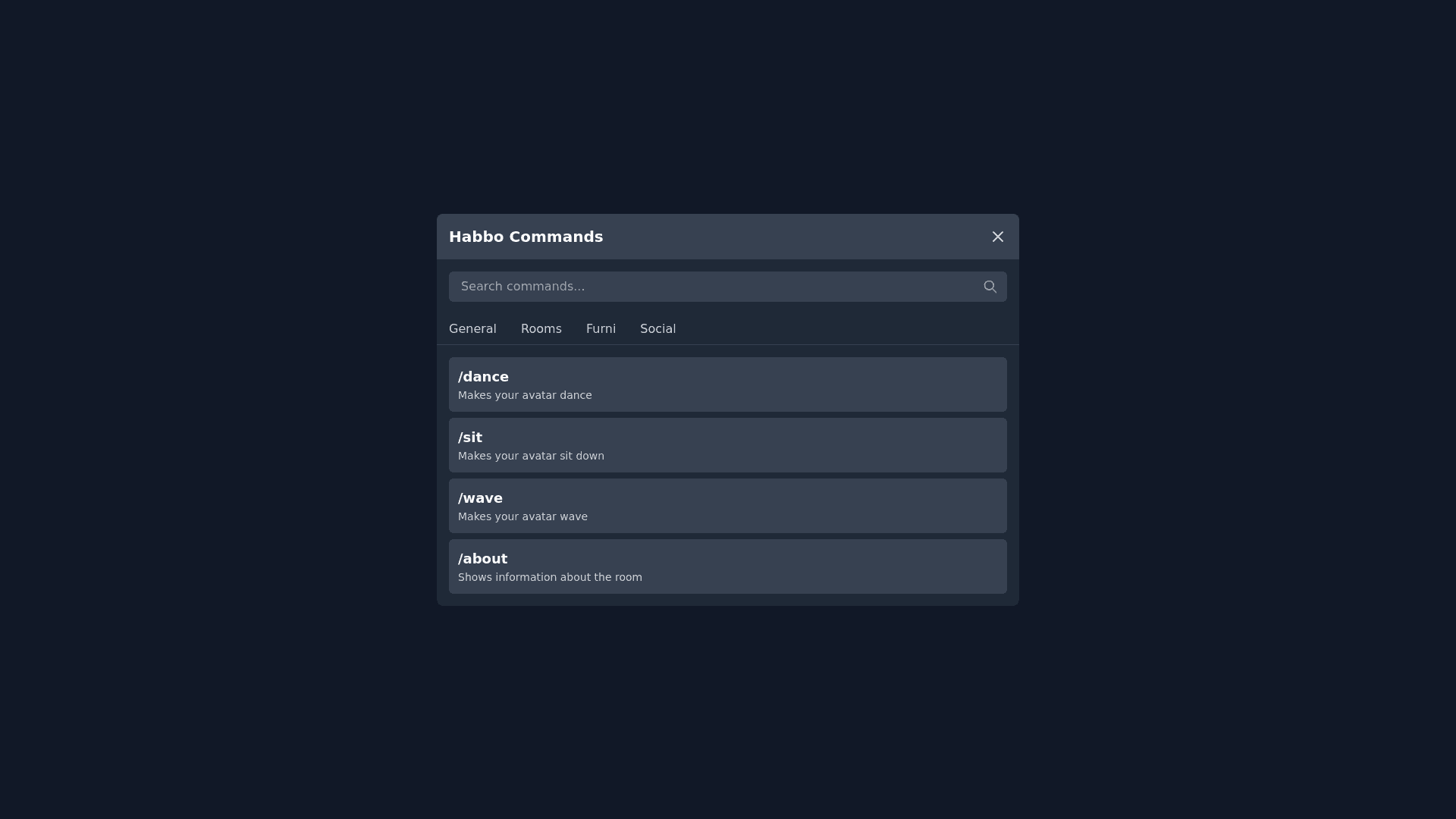Pick the /wave command title
The height and width of the screenshot is (819, 1456).
[480, 498]
